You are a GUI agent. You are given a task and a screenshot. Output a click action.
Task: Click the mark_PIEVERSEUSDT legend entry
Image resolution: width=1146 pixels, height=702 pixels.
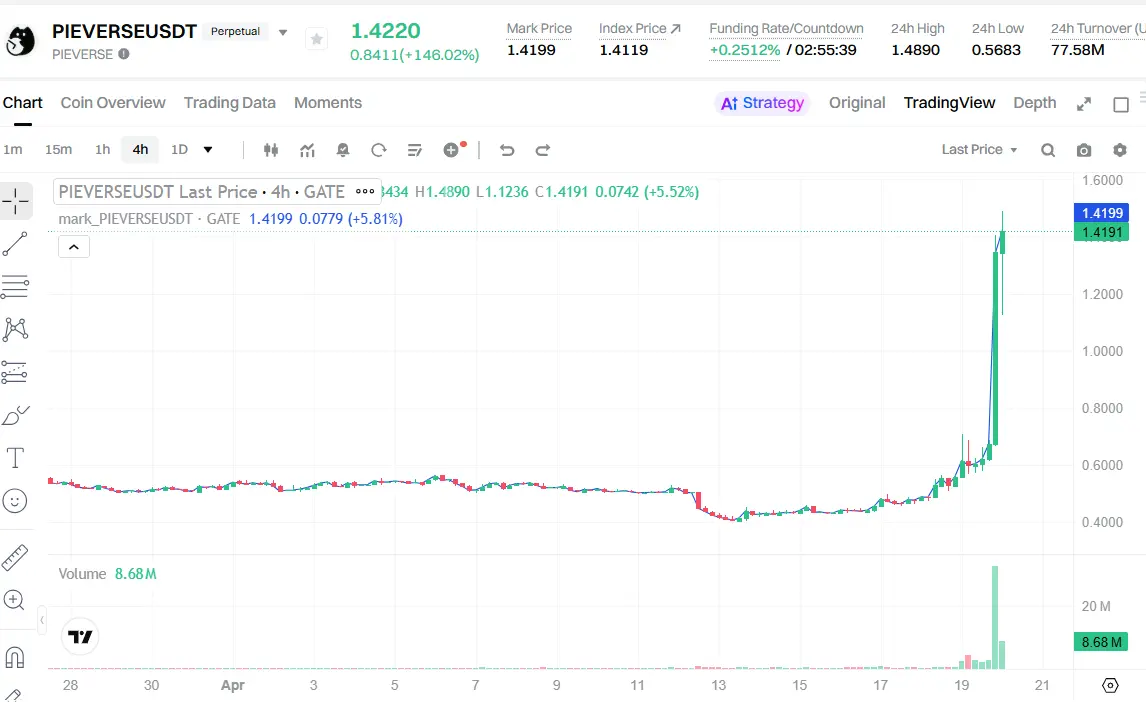tap(149, 218)
